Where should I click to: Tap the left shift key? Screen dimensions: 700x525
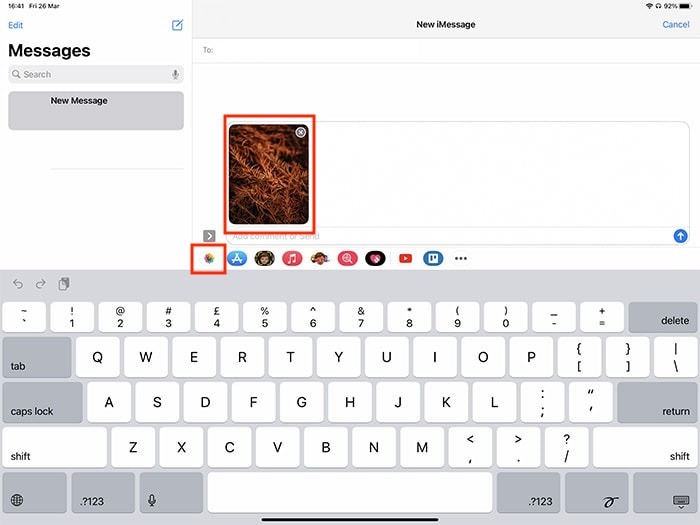click(x=54, y=447)
